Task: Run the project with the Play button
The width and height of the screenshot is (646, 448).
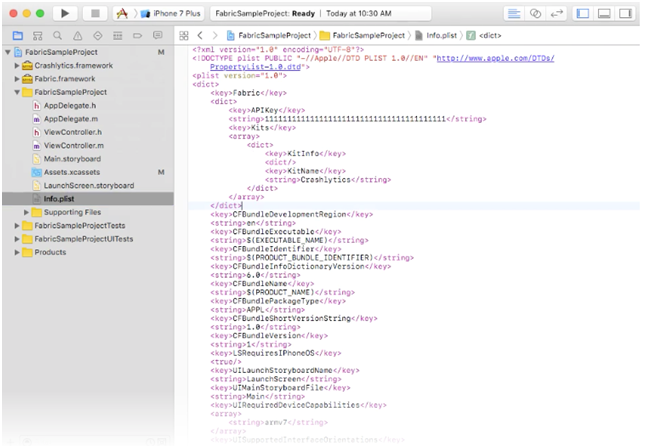Action: point(65,13)
